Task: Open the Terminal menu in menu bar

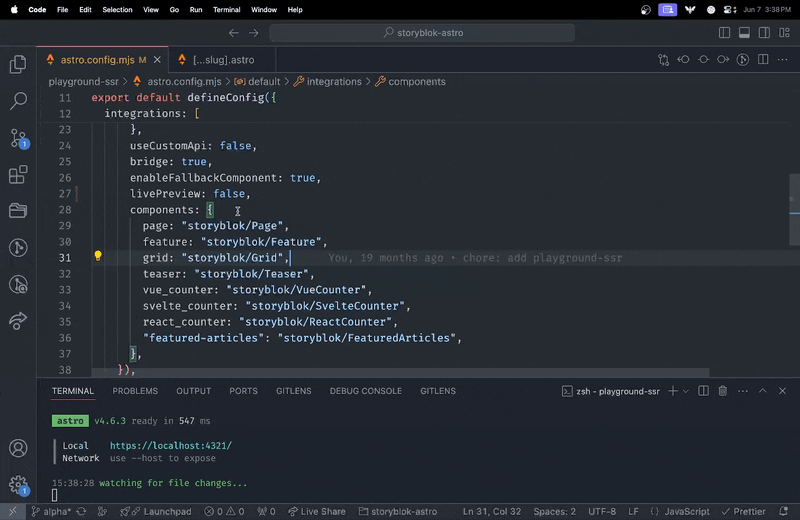Action: [x=227, y=9]
